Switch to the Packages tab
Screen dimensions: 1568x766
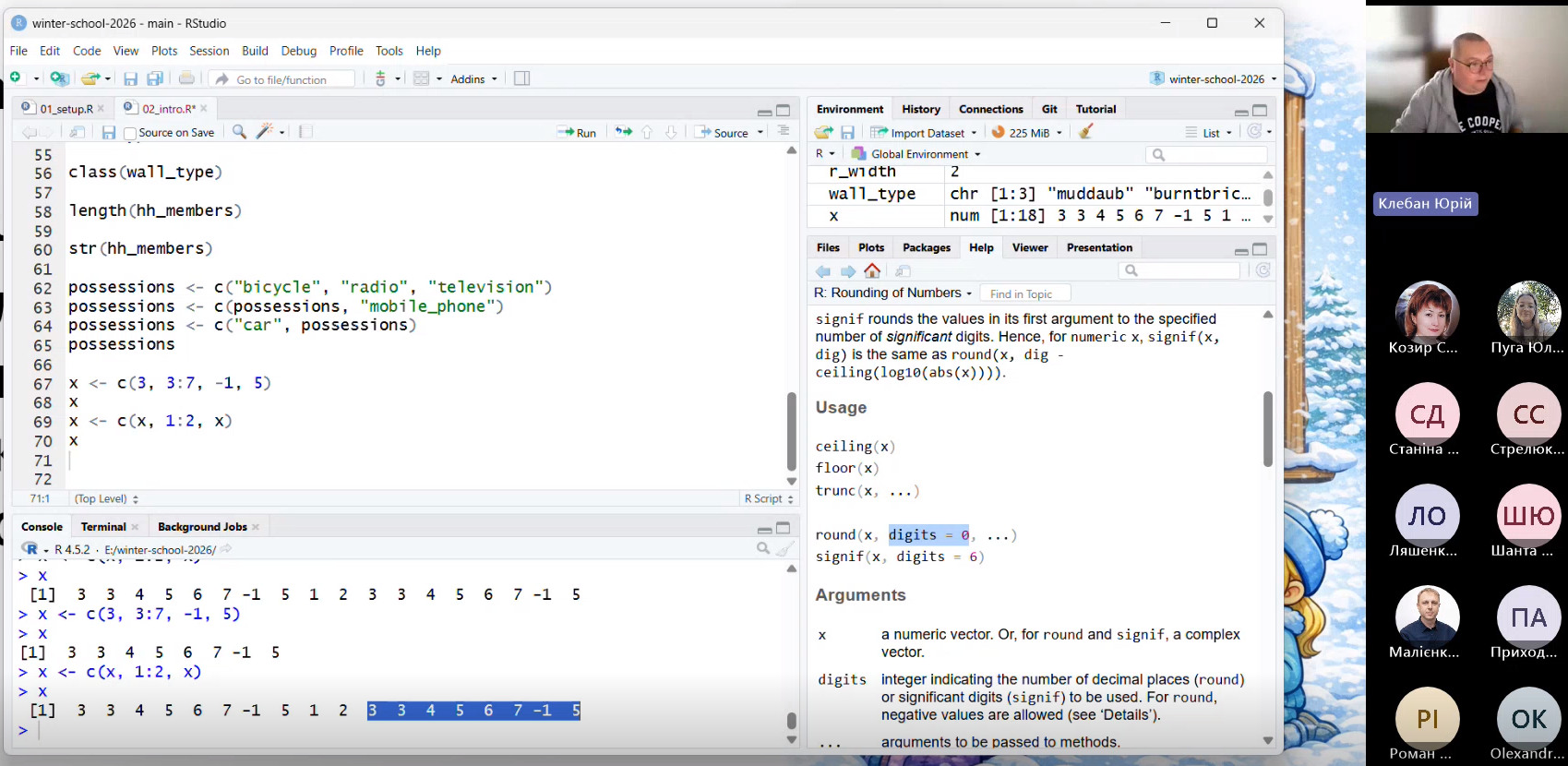926,247
